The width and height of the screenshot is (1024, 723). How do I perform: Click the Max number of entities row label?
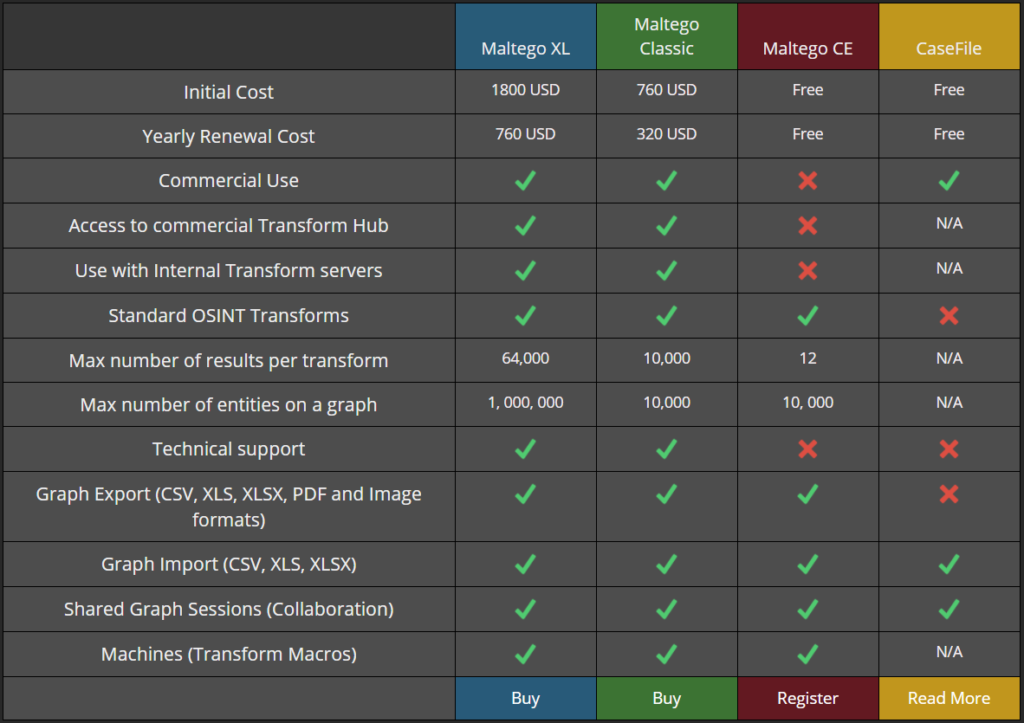click(x=229, y=405)
